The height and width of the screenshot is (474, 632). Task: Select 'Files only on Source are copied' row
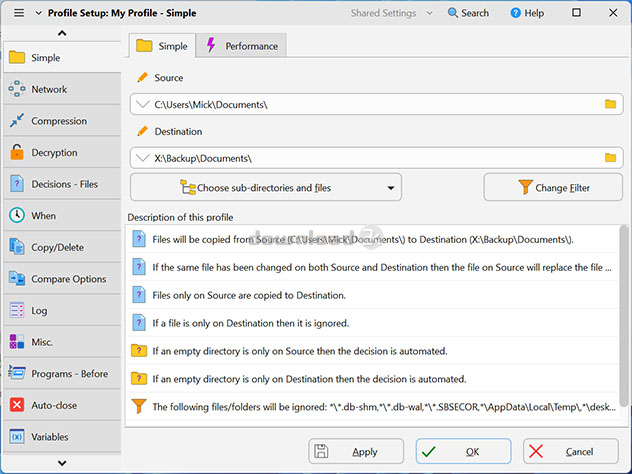click(372, 295)
